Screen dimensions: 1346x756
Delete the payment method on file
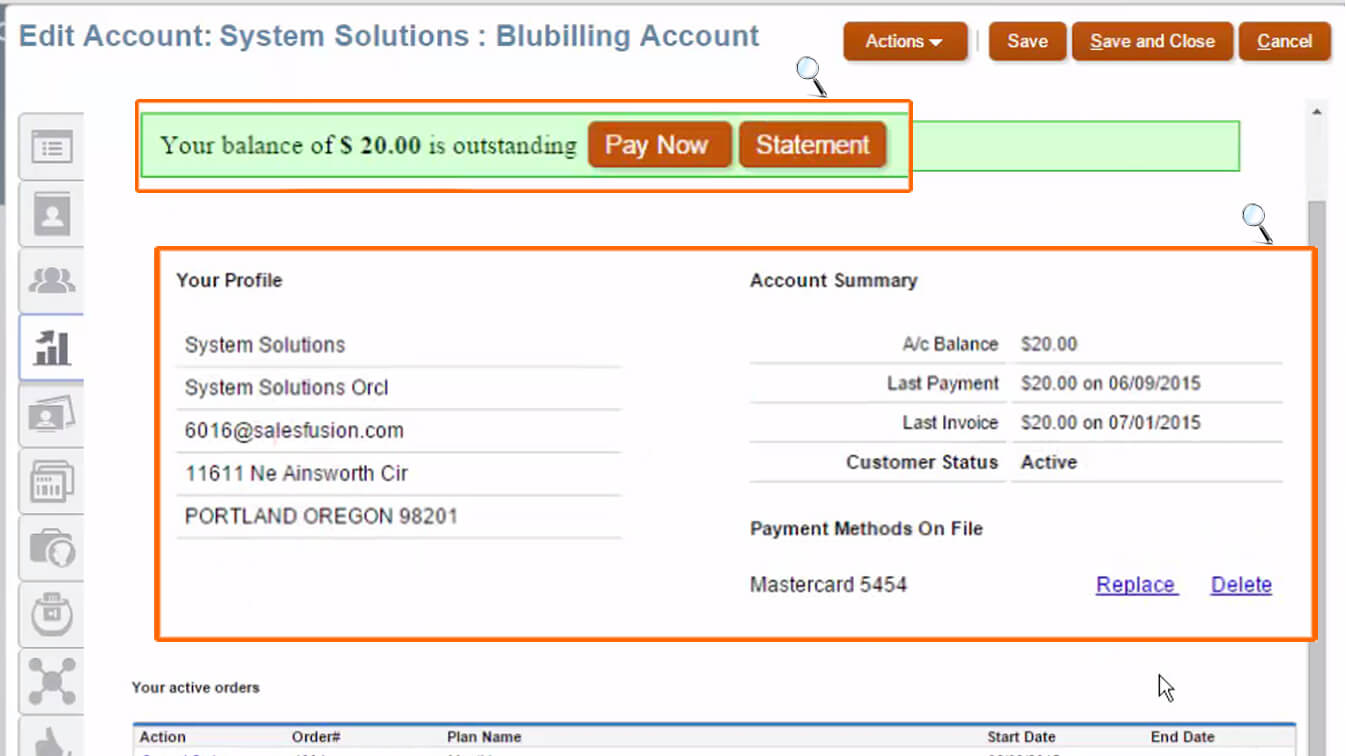point(1240,584)
